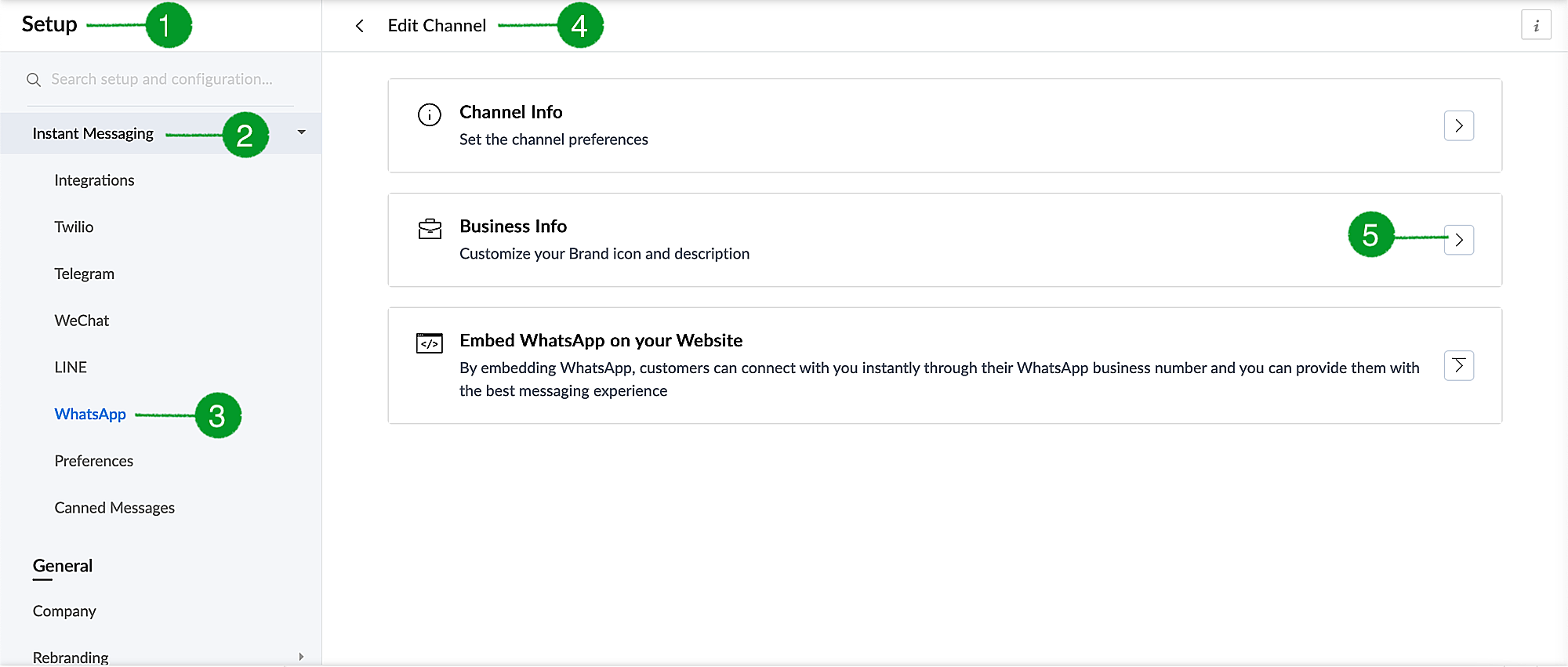Open the LINE sidebar item
Viewport: 1568px width, 667px height.
(x=71, y=368)
